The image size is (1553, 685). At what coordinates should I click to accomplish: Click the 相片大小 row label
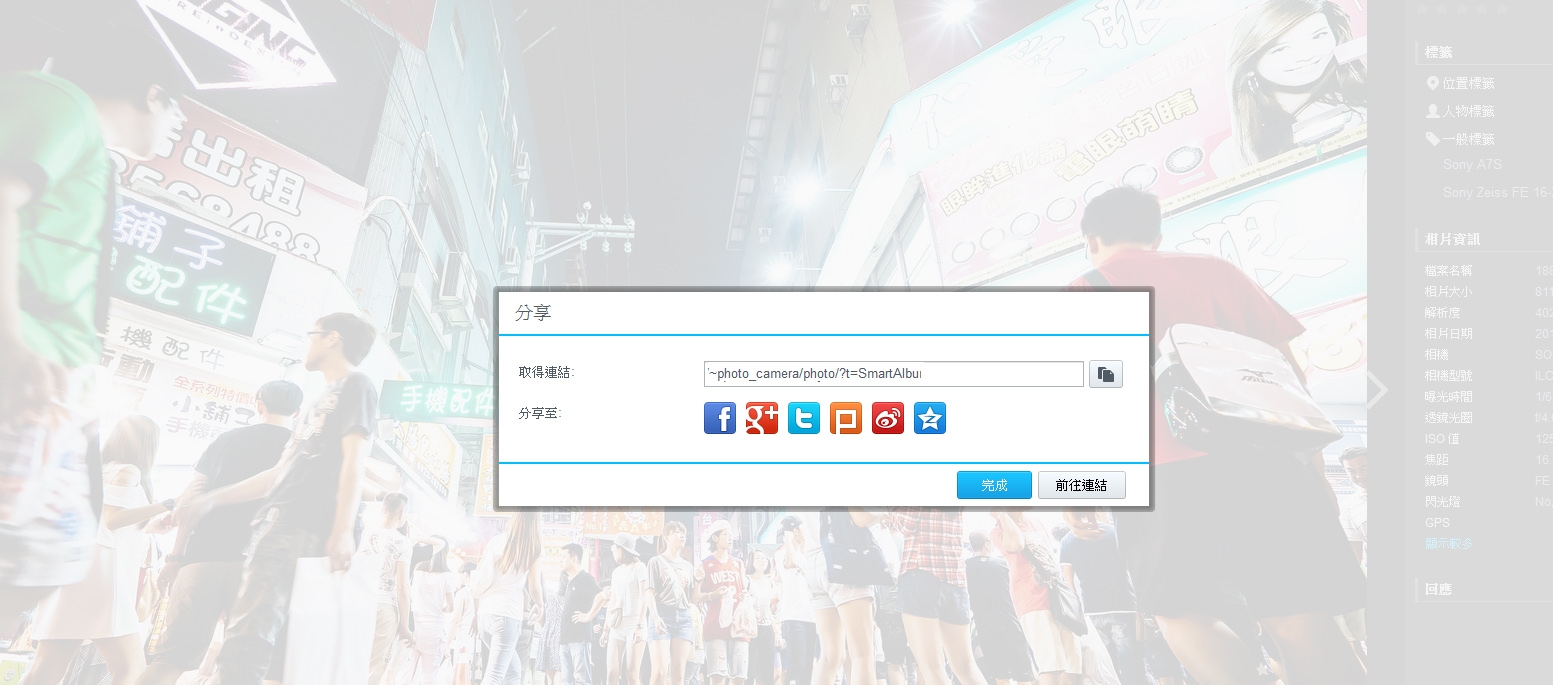[x=1448, y=292]
